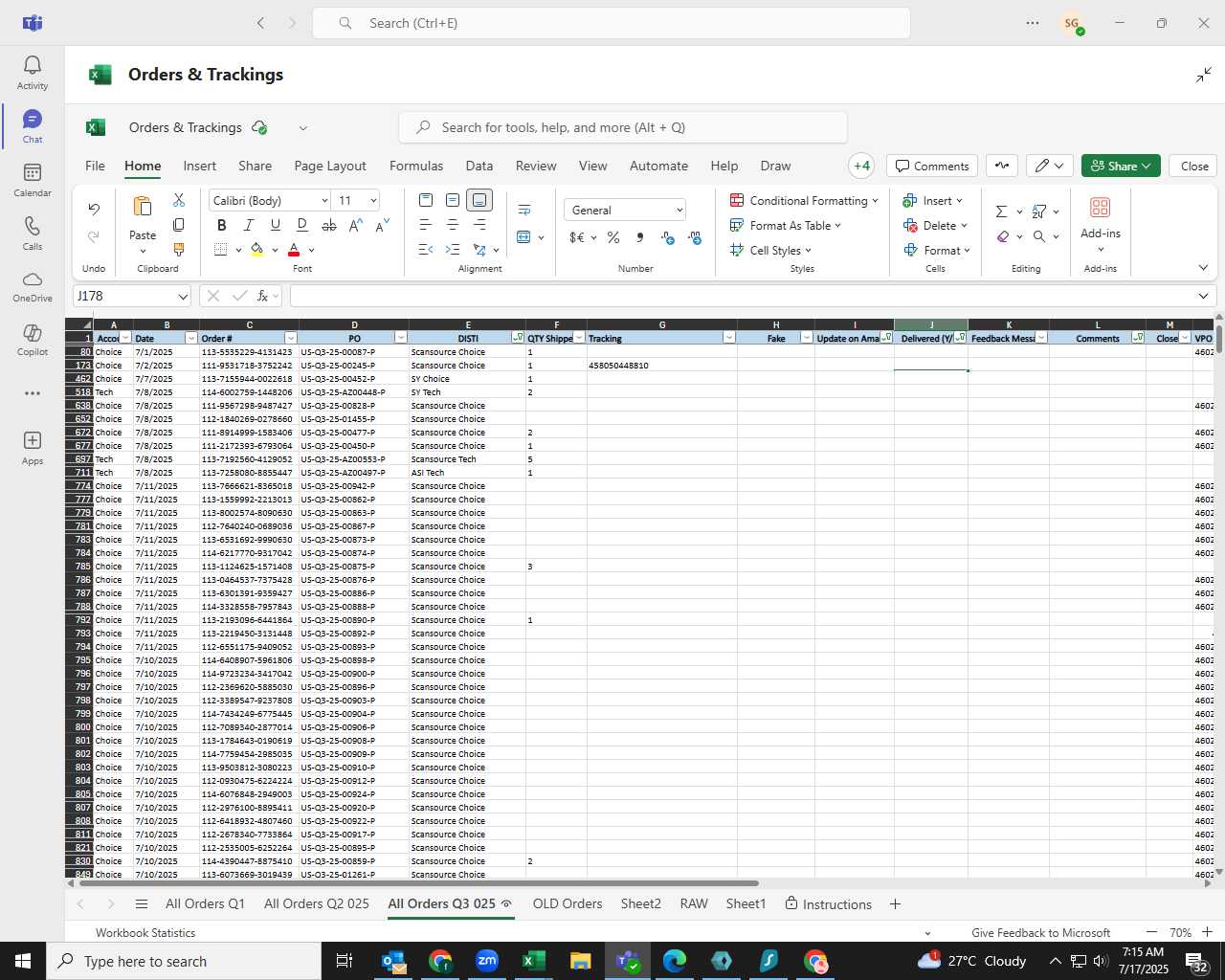The width and height of the screenshot is (1225, 980).
Task: Align text to middle
Action: click(453, 200)
